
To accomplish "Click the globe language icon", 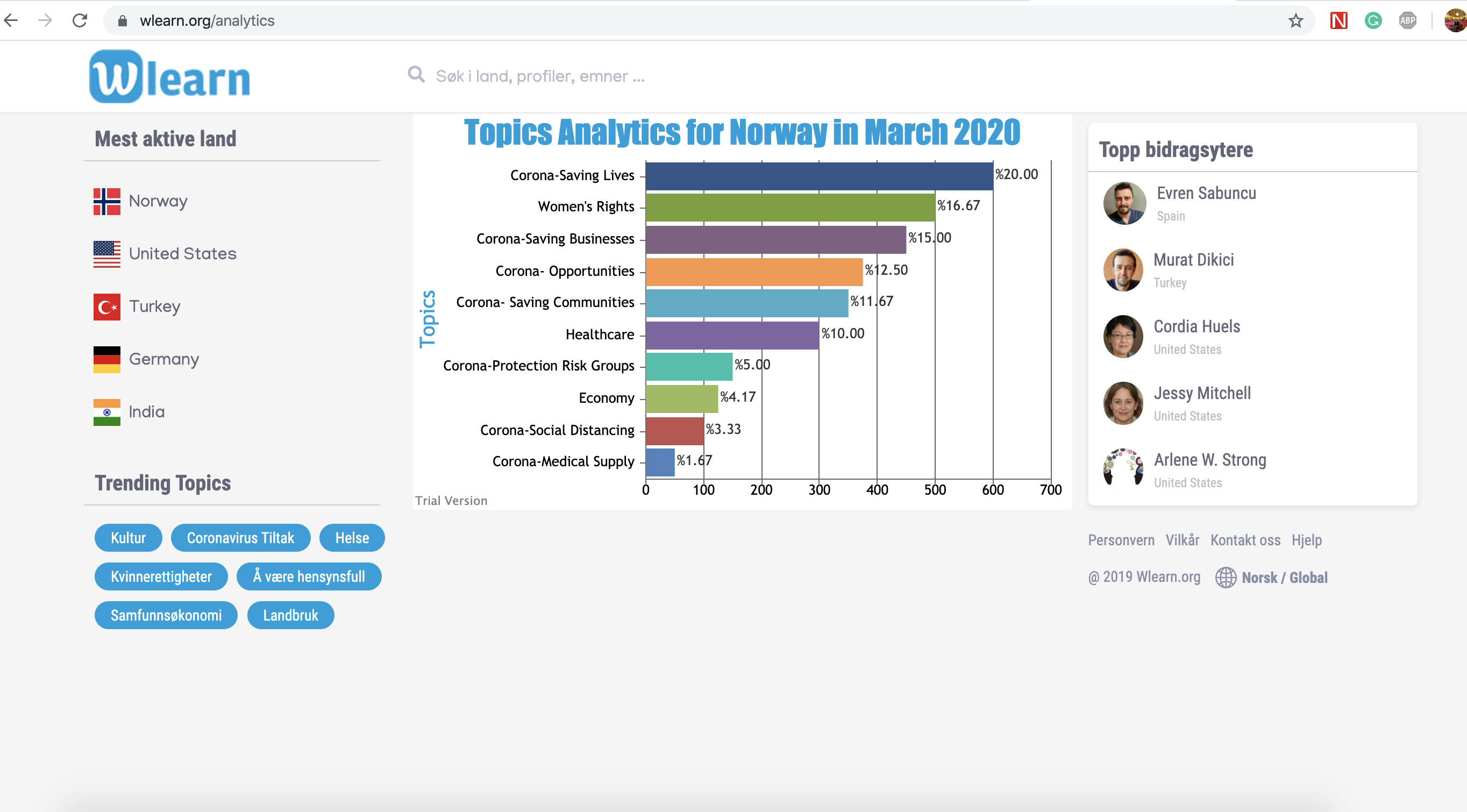I will tap(1226, 578).
